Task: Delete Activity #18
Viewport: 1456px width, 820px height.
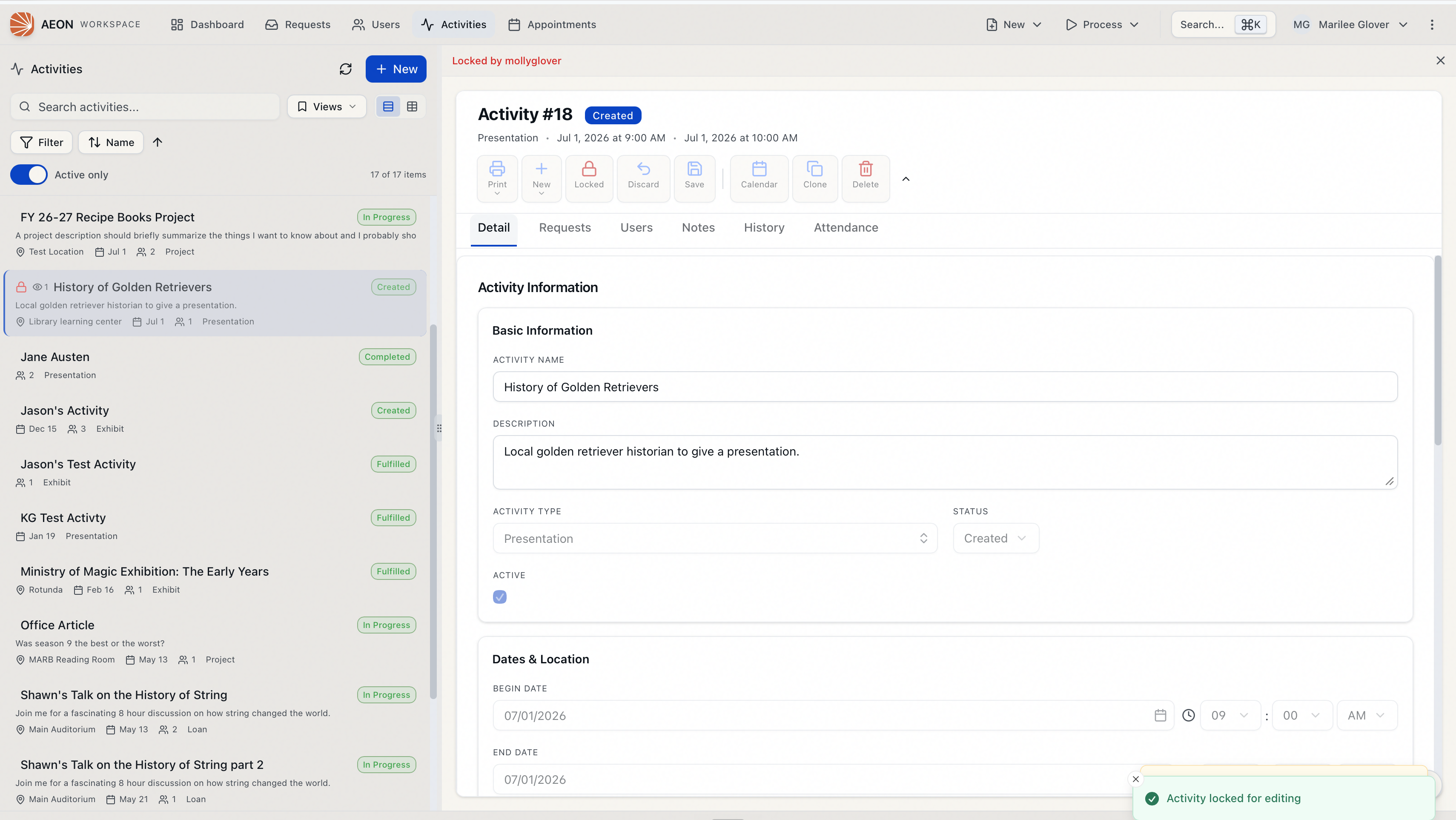Action: point(866,178)
